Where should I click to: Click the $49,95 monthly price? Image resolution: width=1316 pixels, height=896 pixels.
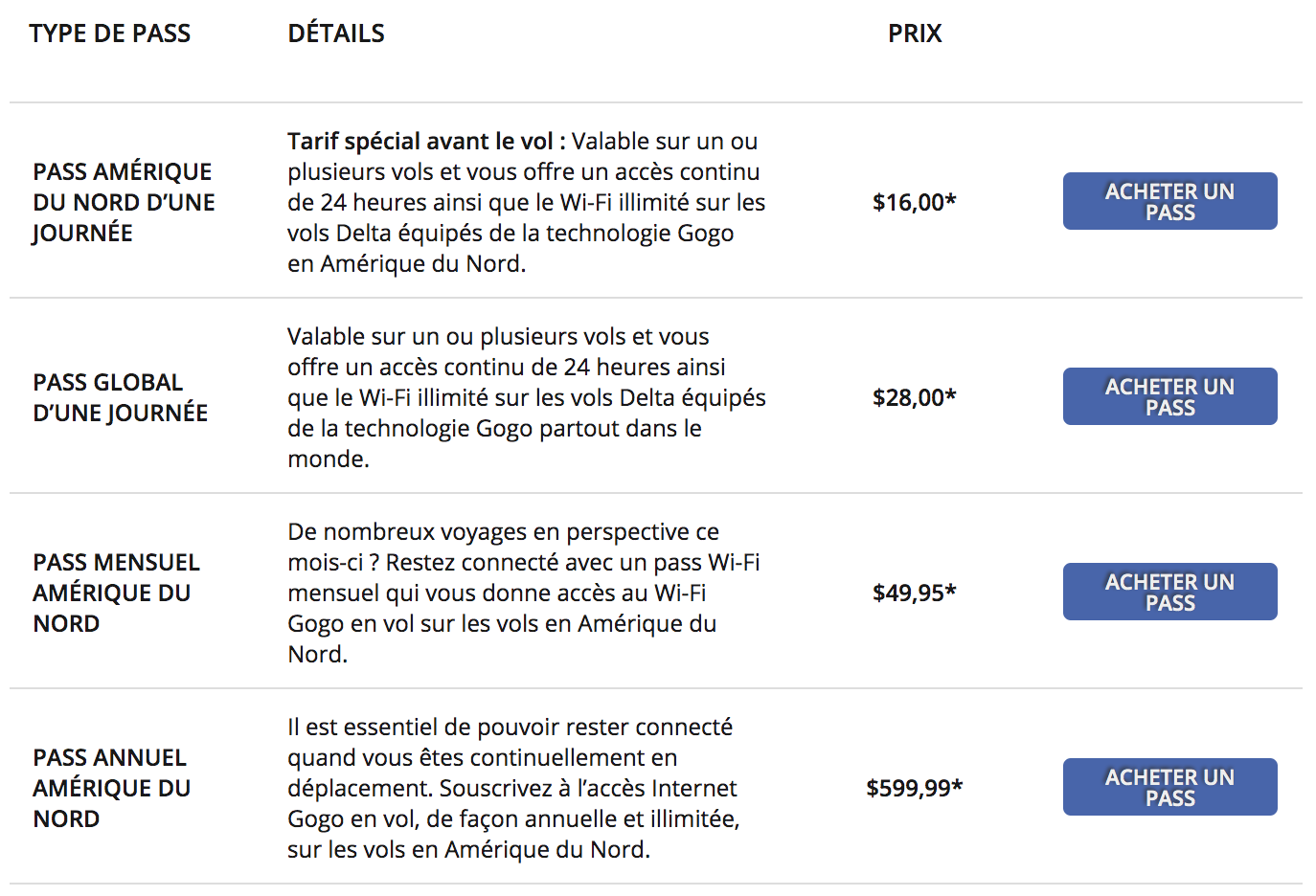pos(915,593)
